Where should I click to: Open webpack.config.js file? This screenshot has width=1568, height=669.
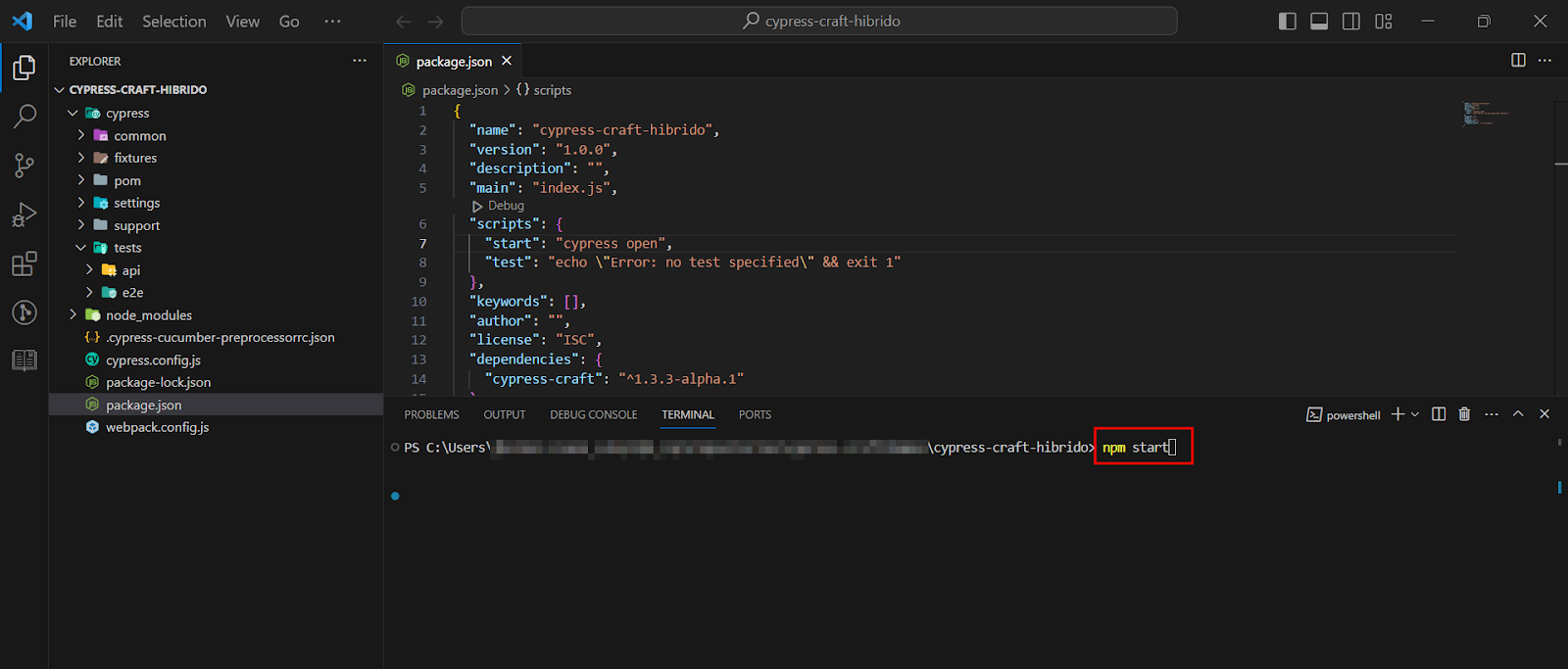tap(216, 428)
